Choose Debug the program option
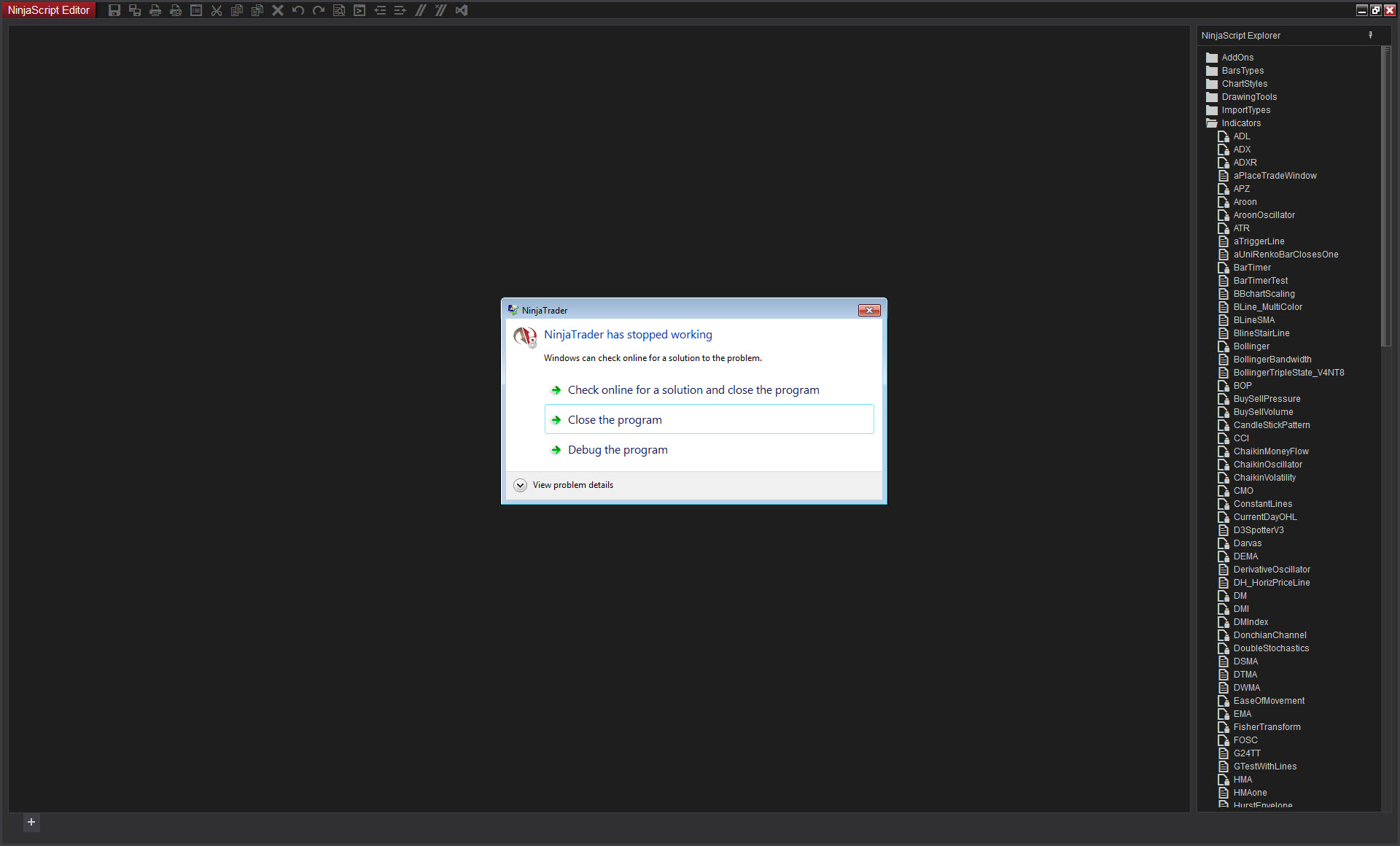 tap(618, 450)
